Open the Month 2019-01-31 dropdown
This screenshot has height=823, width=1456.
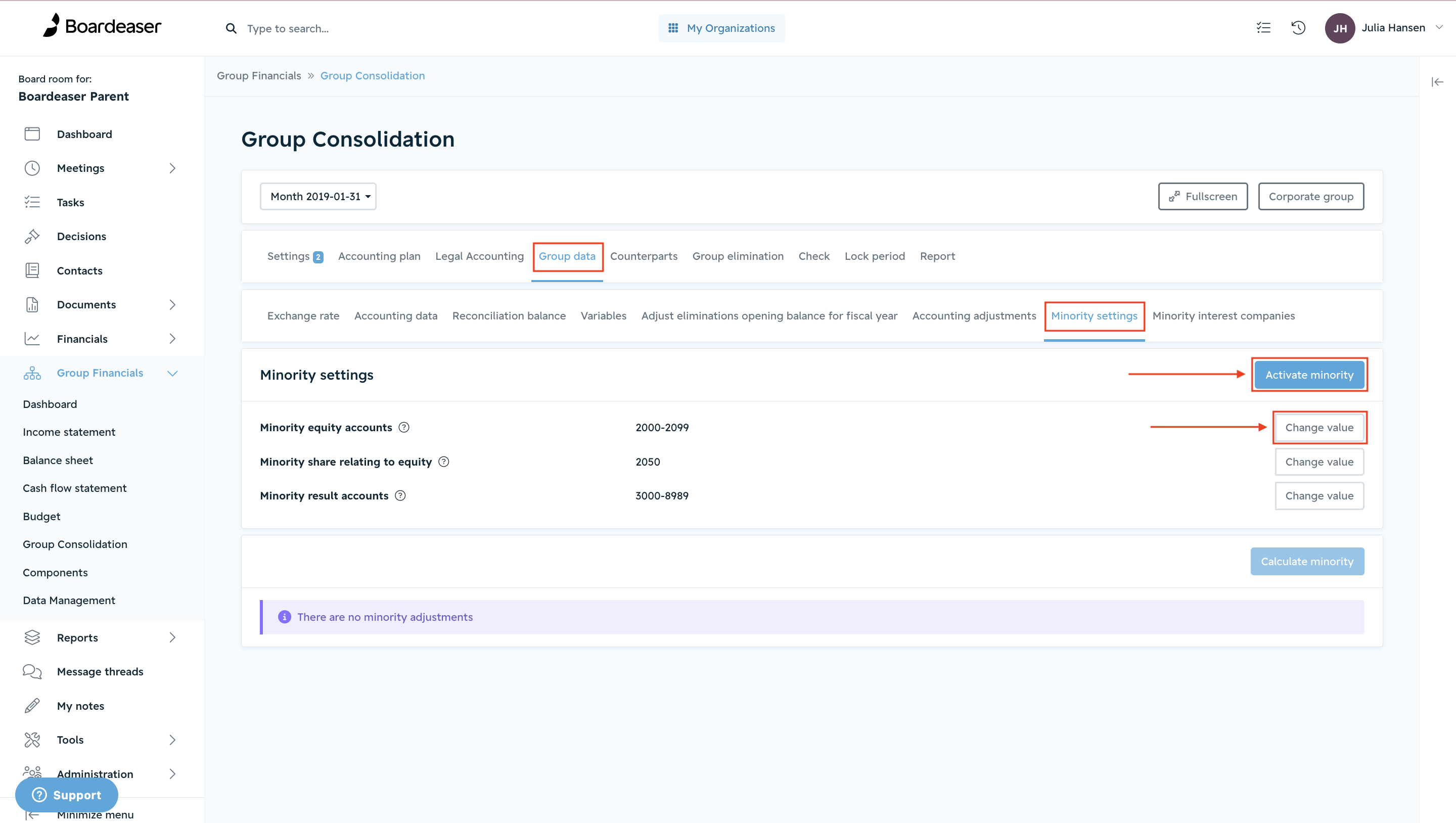318,196
